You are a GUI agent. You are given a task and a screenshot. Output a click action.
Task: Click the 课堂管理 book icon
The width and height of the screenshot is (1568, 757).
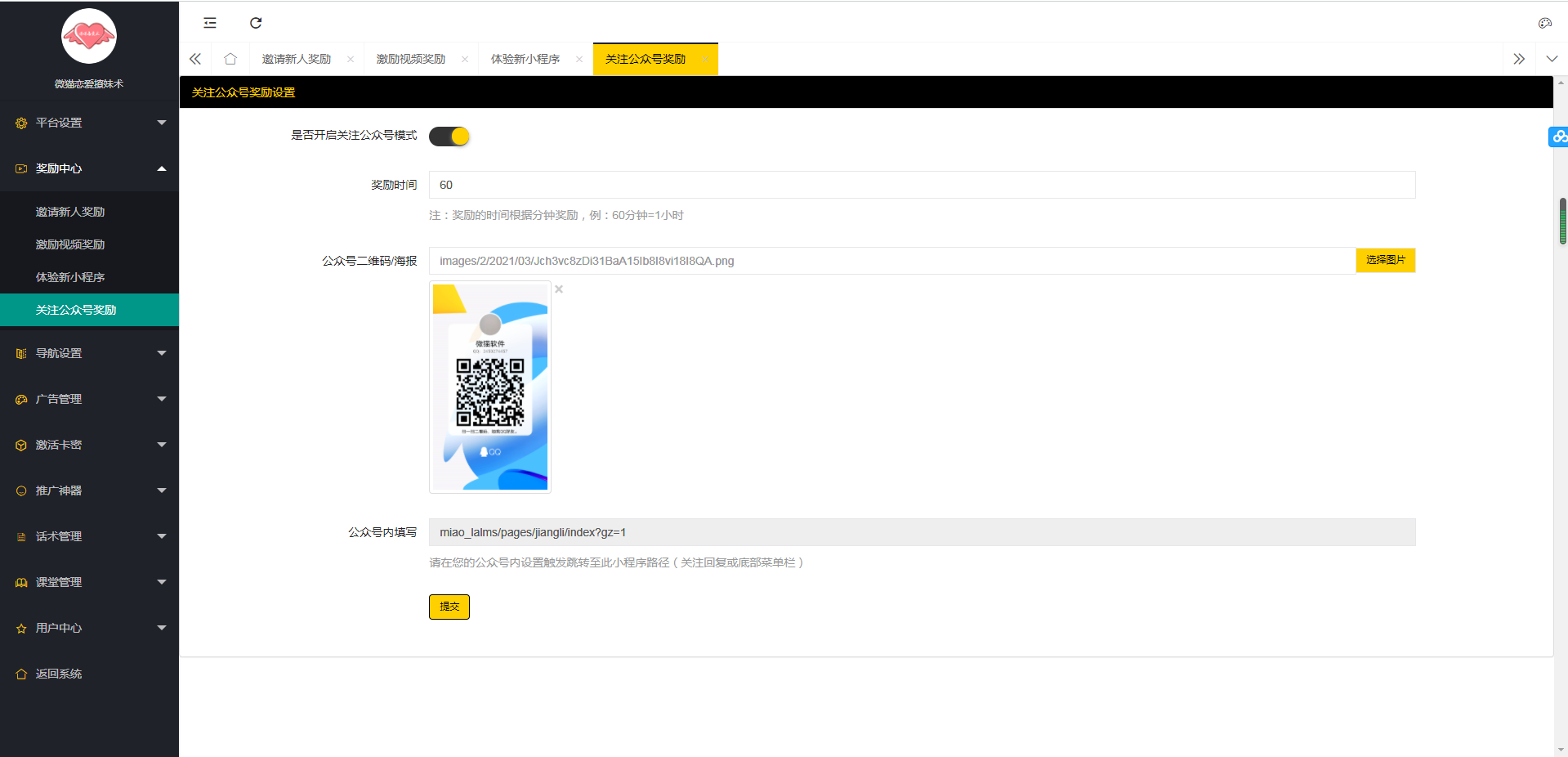click(x=21, y=583)
